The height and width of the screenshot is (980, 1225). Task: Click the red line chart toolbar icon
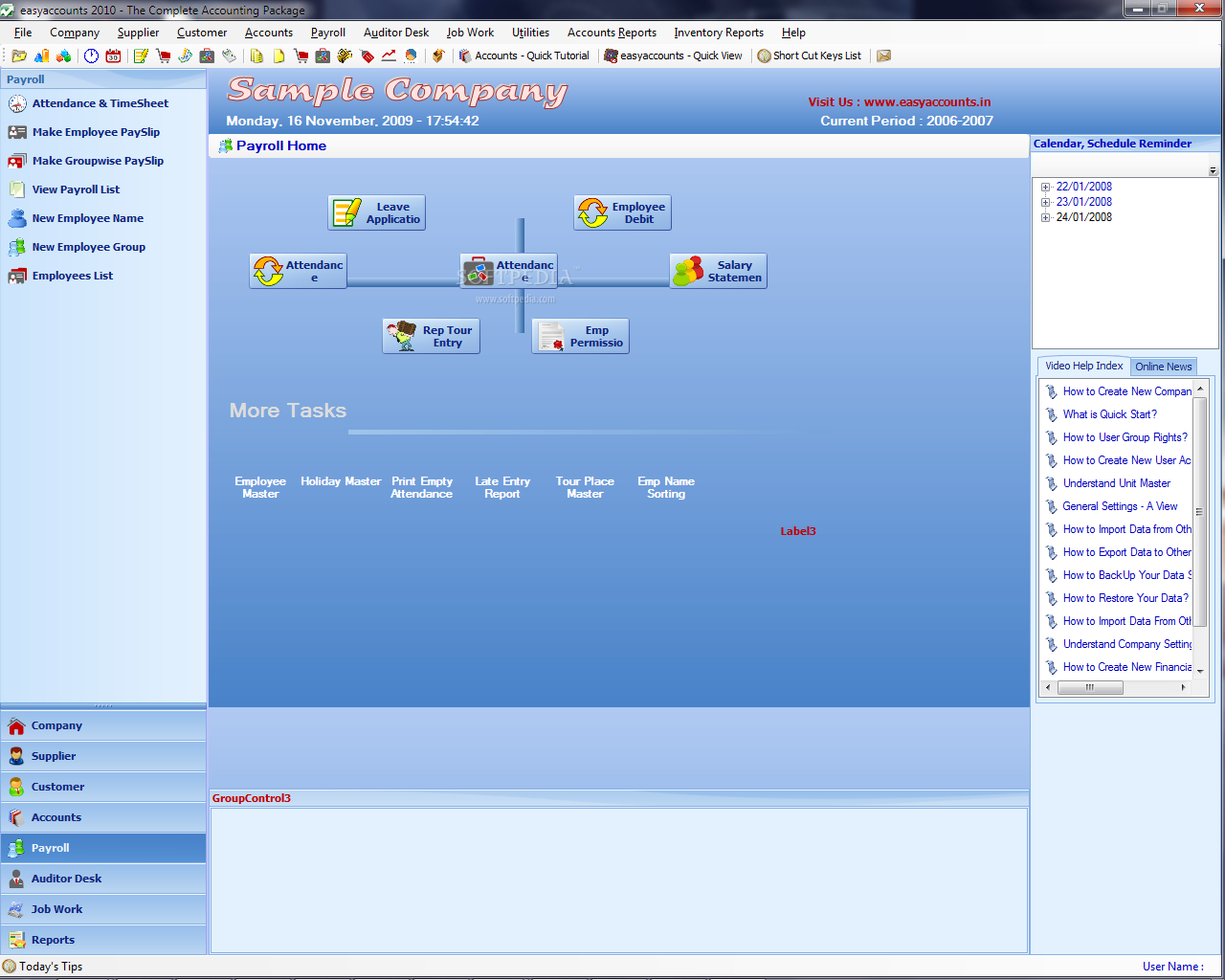[x=389, y=56]
